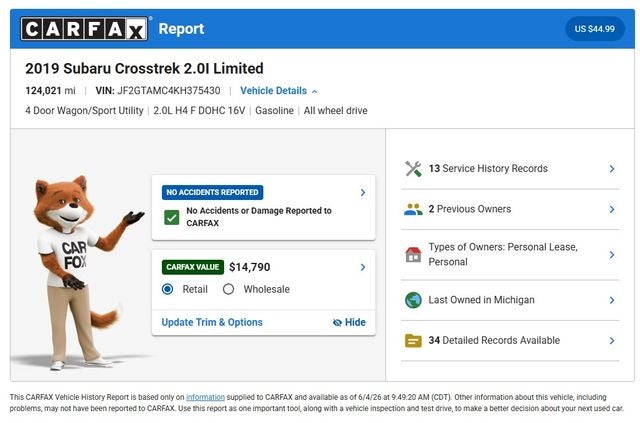This screenshot has width=640, height=423.
Task: Collapse the Vehicle Details section
Action: pos(278,91)
